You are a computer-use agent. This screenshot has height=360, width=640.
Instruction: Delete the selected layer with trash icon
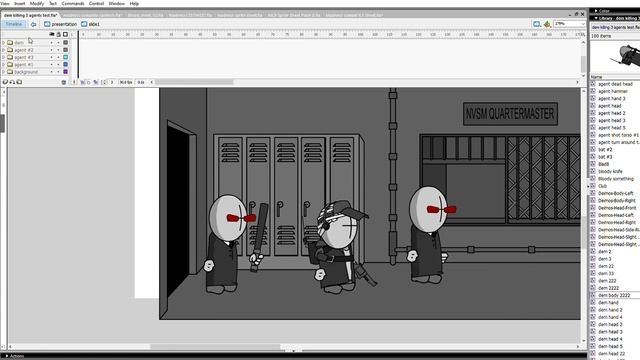click(64, 82)
